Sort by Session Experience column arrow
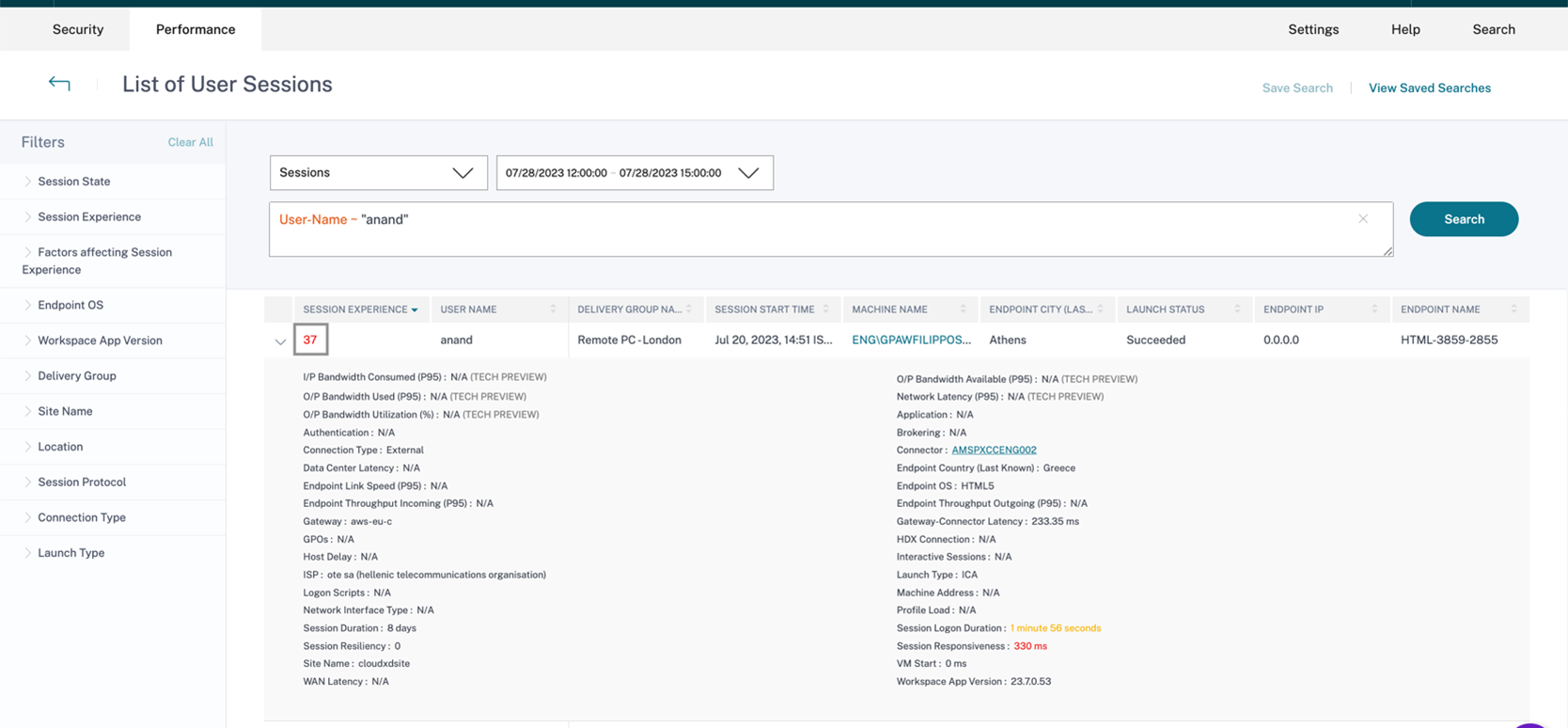Viewport: 1568px width, 728px height. point(415,309)
